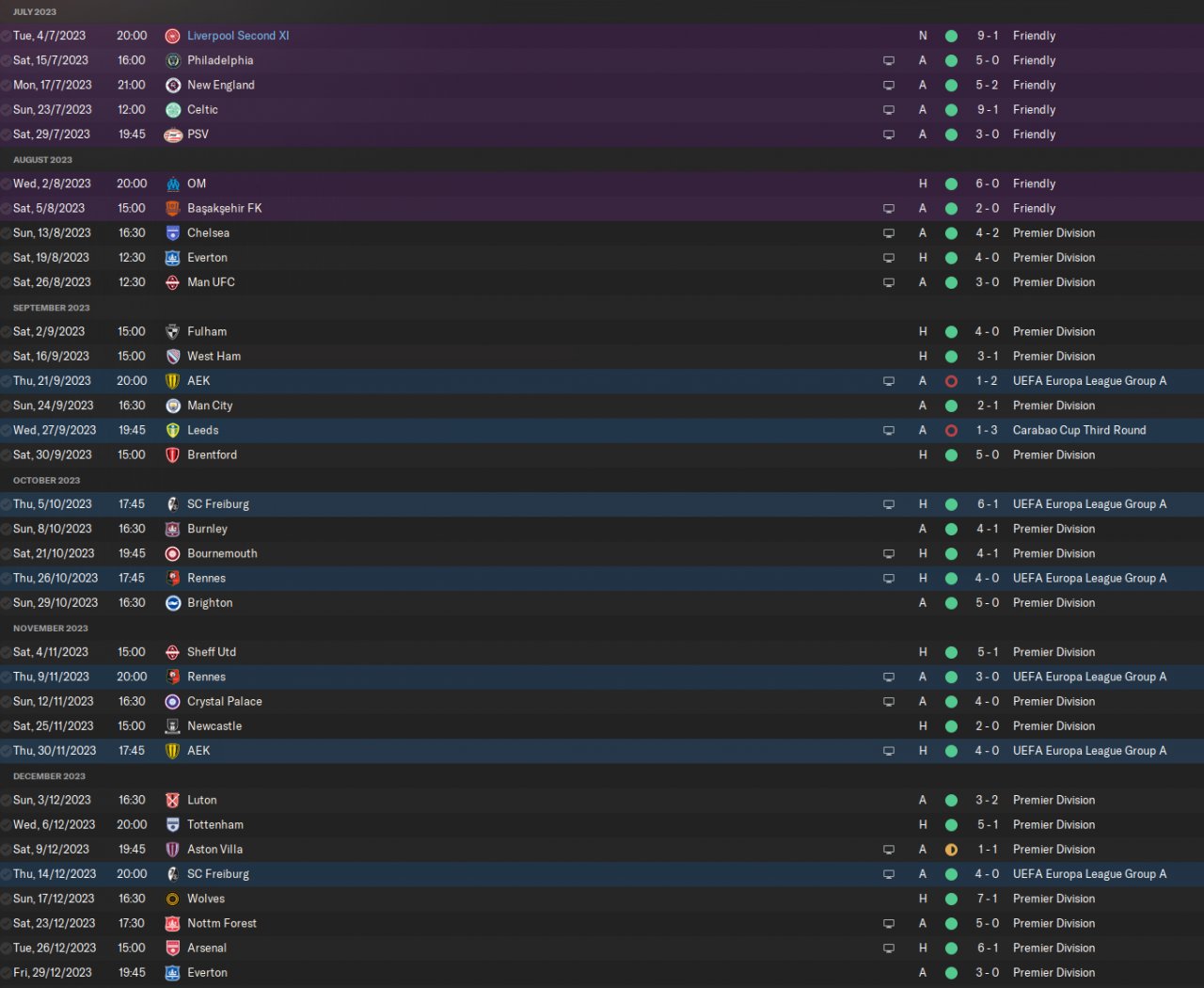Open the Liverpool Second XI team link

point(238,36)
